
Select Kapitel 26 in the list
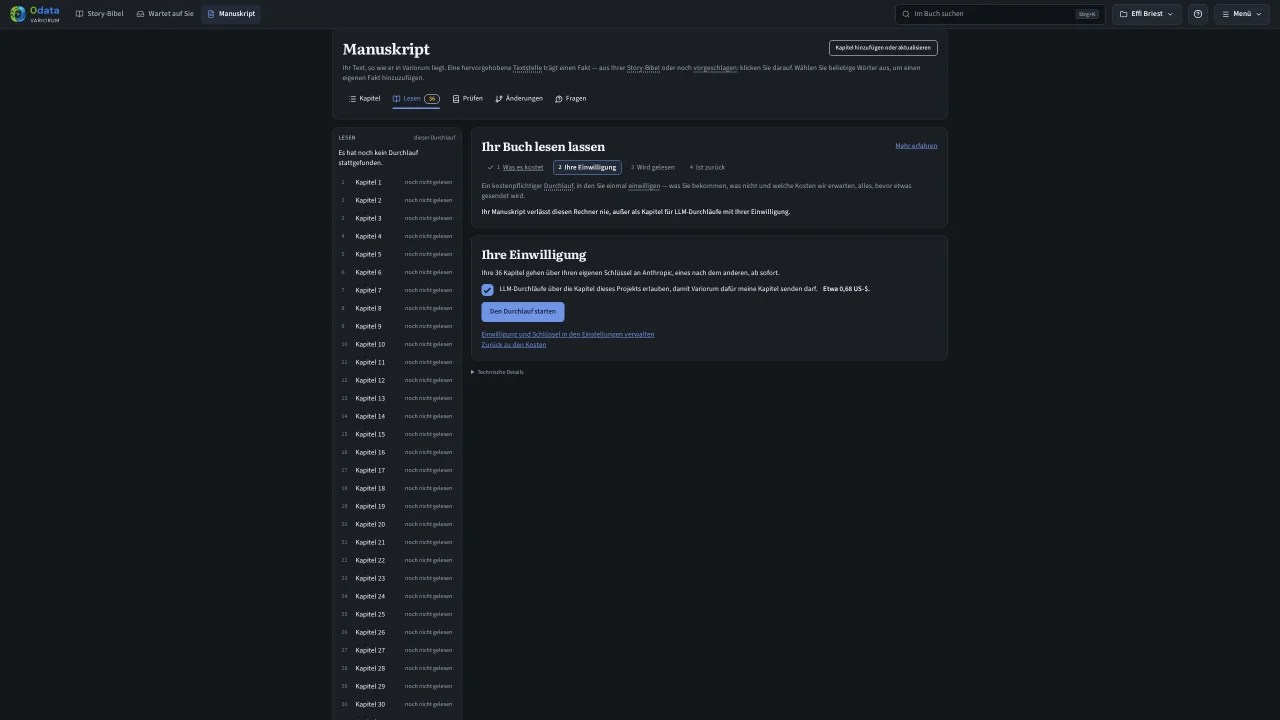397,633
